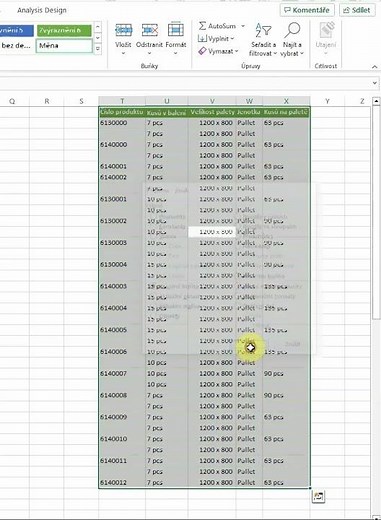Expand the formula bar chevron
This screenshot has width=381, height=520.
tap(375, 83)
